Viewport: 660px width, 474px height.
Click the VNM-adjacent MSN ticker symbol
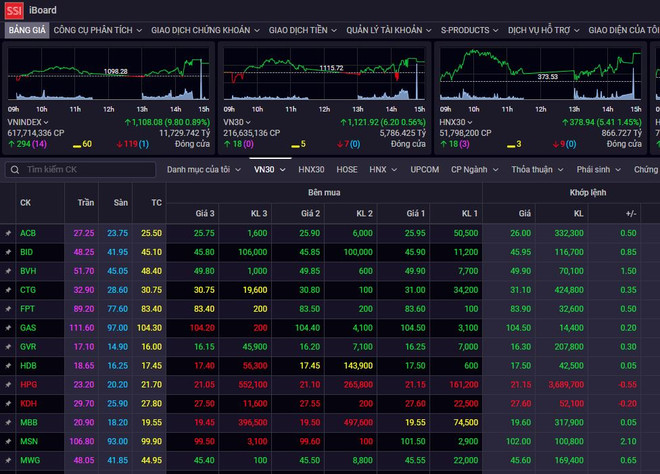(28, 442)
